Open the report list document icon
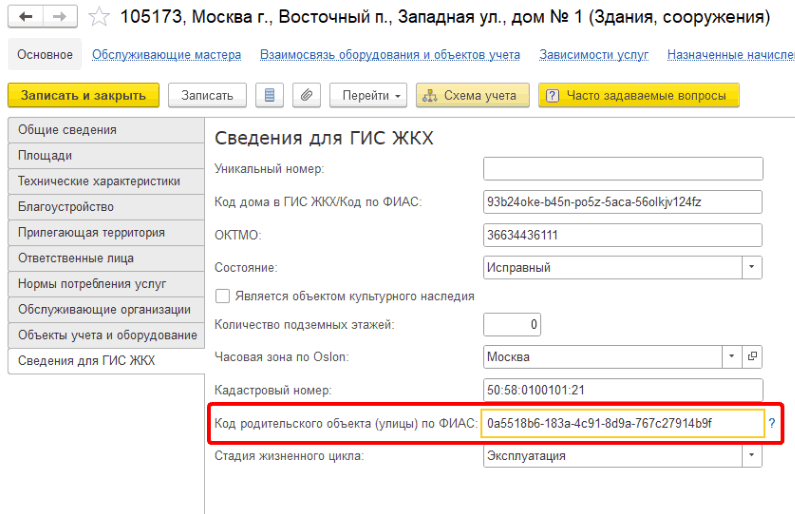This screenshot has height=514, width=795. 268,95
